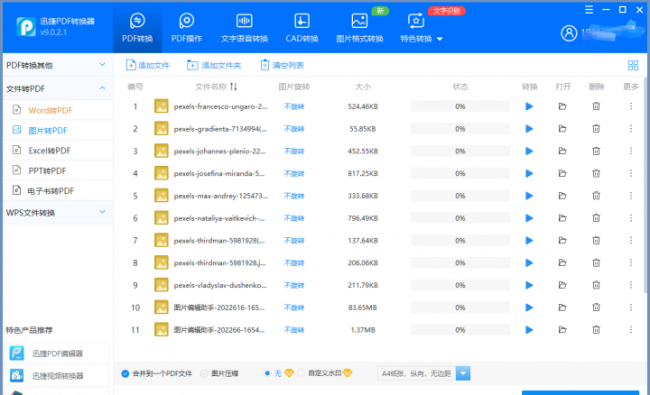Change rotation 不旋转 for row 1
Screen dimensions: 650x395
(294, 107)
